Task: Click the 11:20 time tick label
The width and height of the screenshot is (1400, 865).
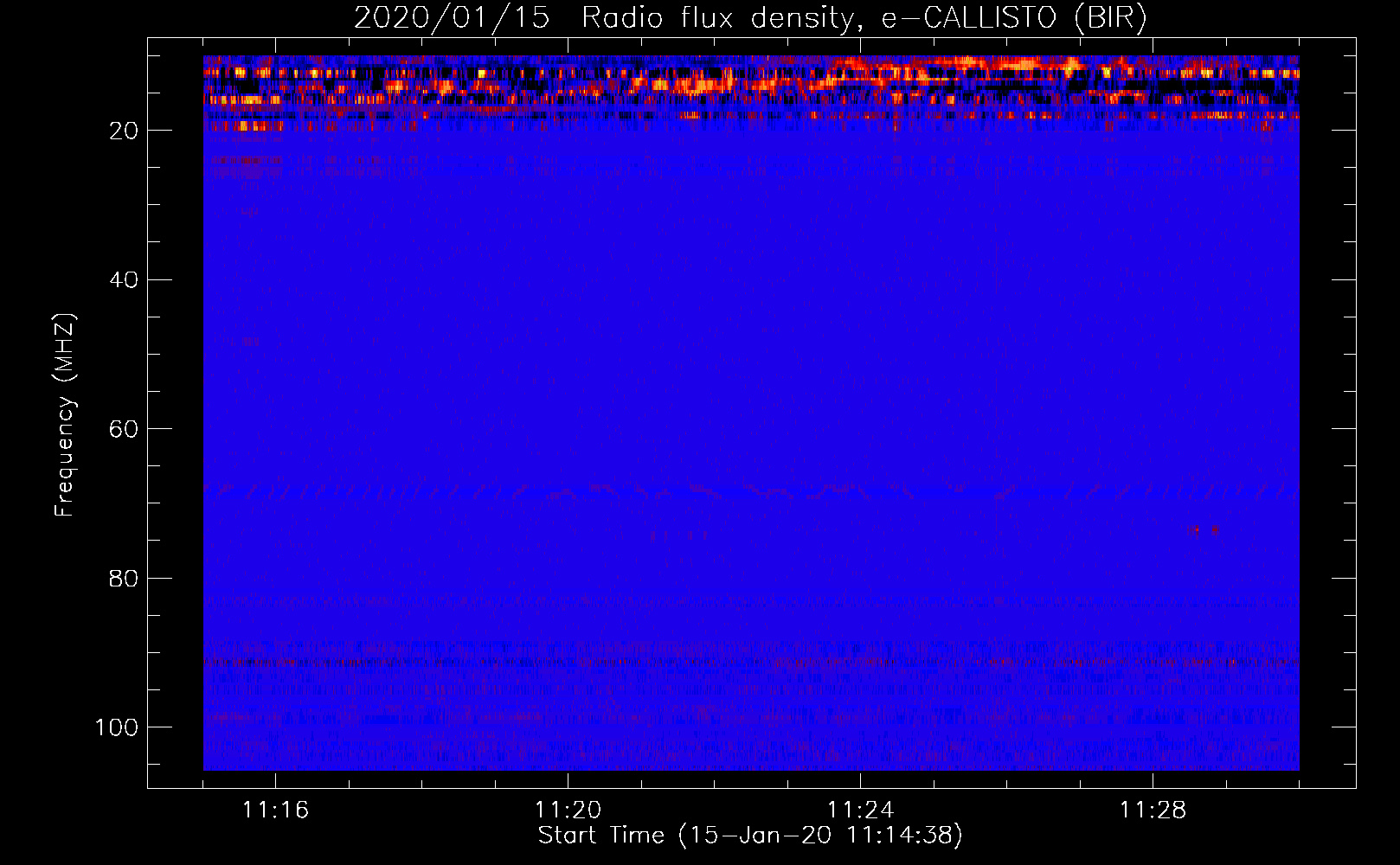Action: (x=568, y=811)
